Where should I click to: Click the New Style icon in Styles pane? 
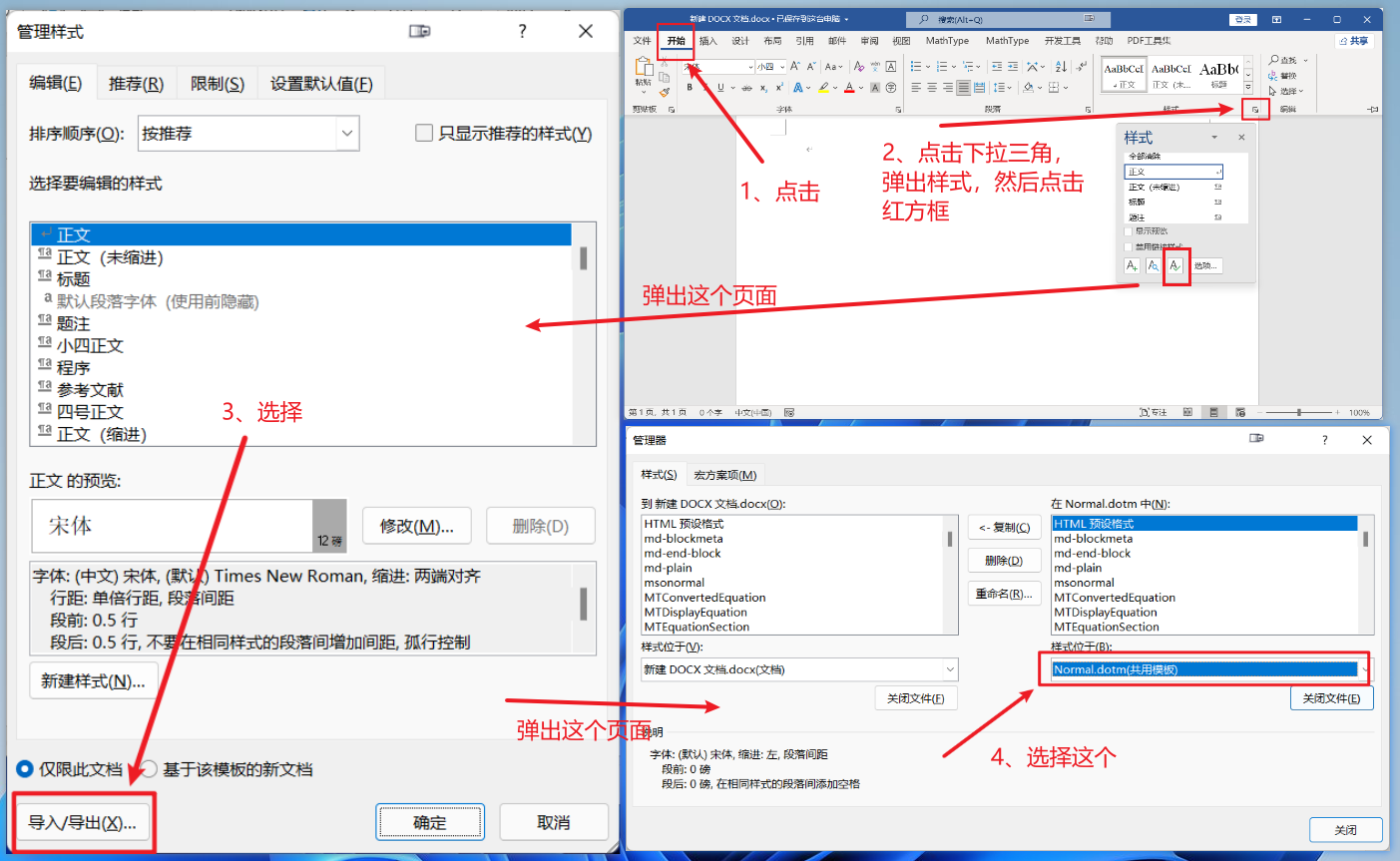(x=1132, y=265)
